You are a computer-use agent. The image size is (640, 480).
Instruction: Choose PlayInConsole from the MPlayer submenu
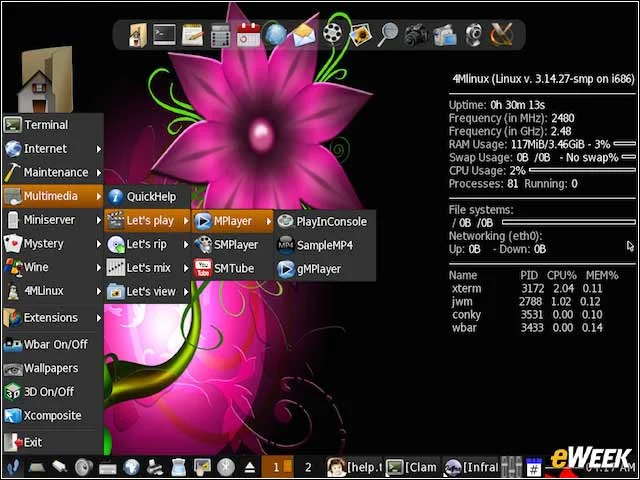[325, 222]
